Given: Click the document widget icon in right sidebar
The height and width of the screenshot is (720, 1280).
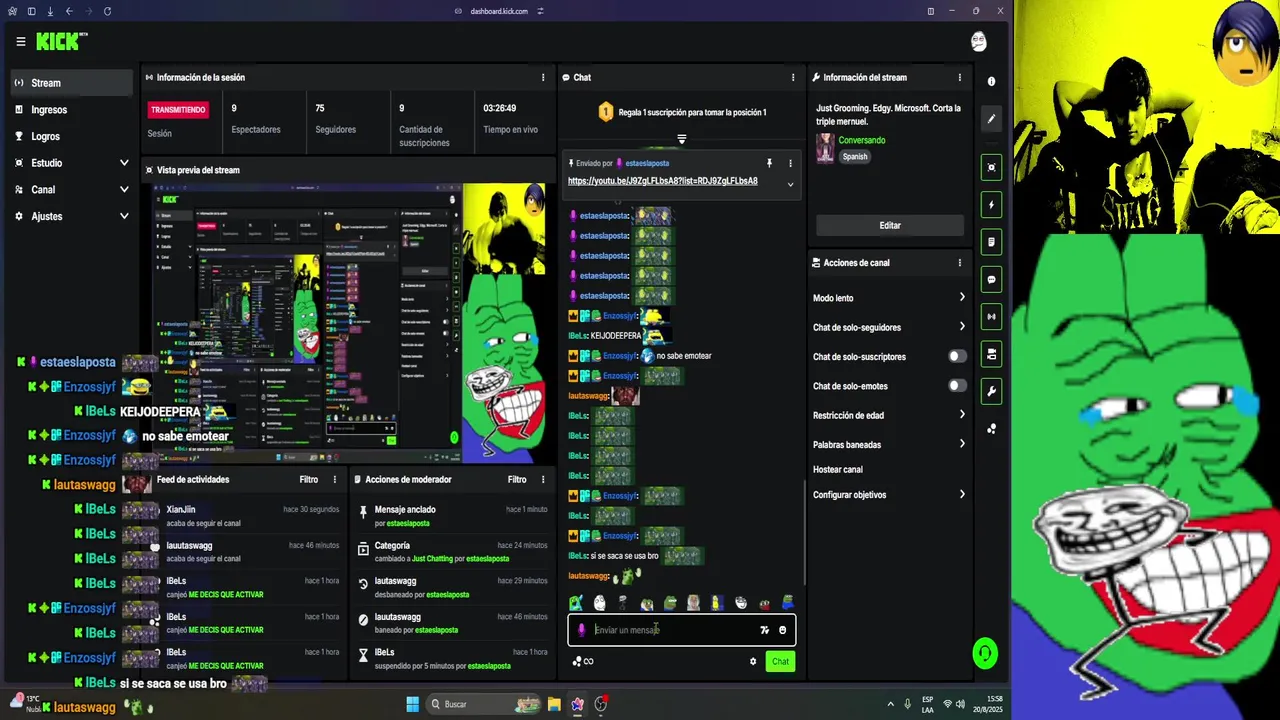Looking at the screenshot, I should pyautogui.click(x=991, y=242).
